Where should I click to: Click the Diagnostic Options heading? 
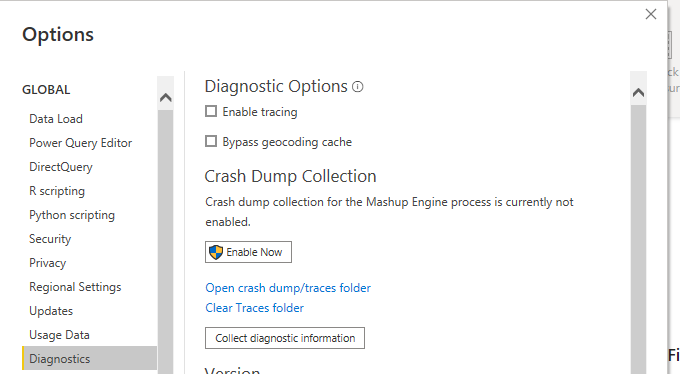tap(276, 87)
